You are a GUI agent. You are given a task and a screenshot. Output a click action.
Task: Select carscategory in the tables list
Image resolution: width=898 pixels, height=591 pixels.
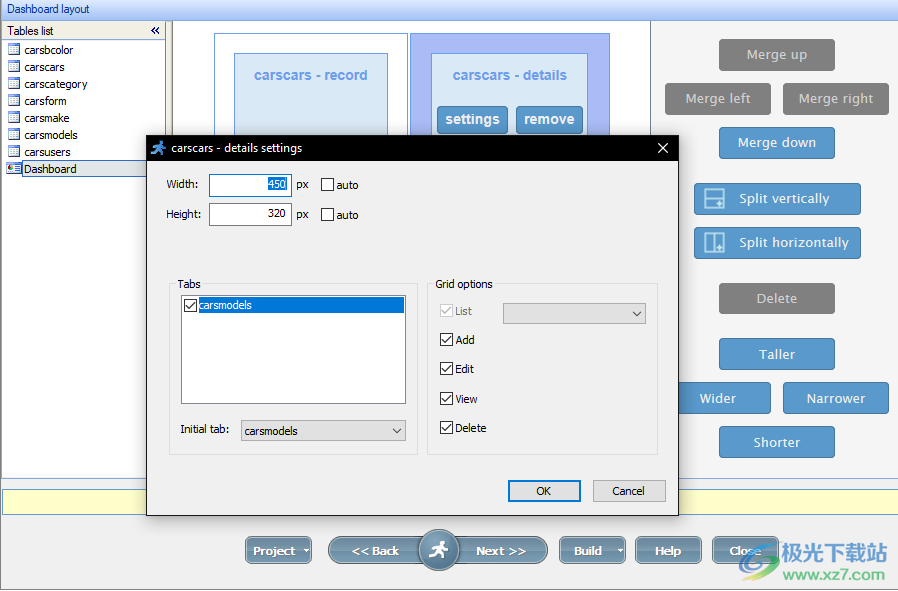point(55,84)
